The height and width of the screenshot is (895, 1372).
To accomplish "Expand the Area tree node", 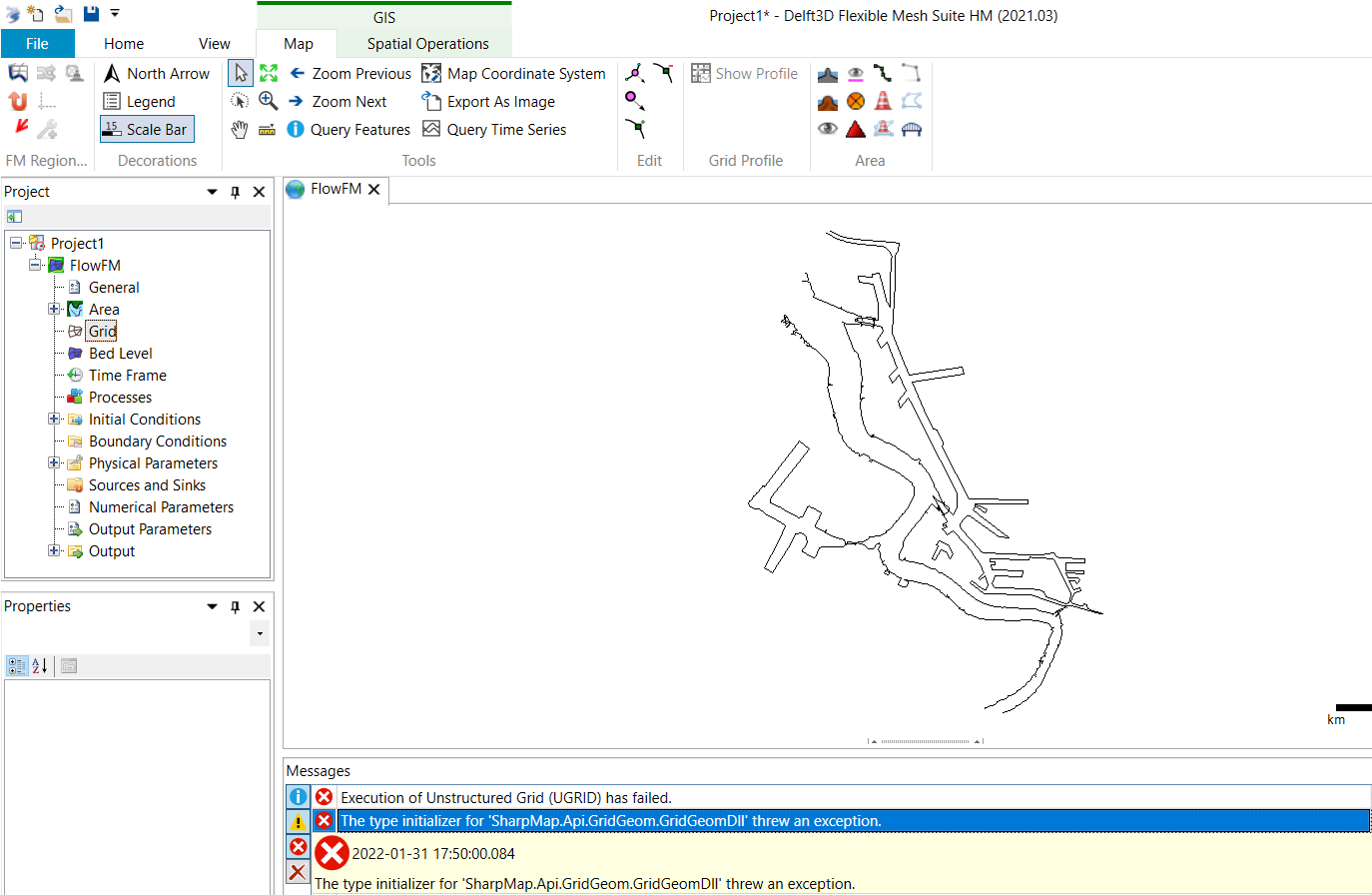I will (55, 310).
